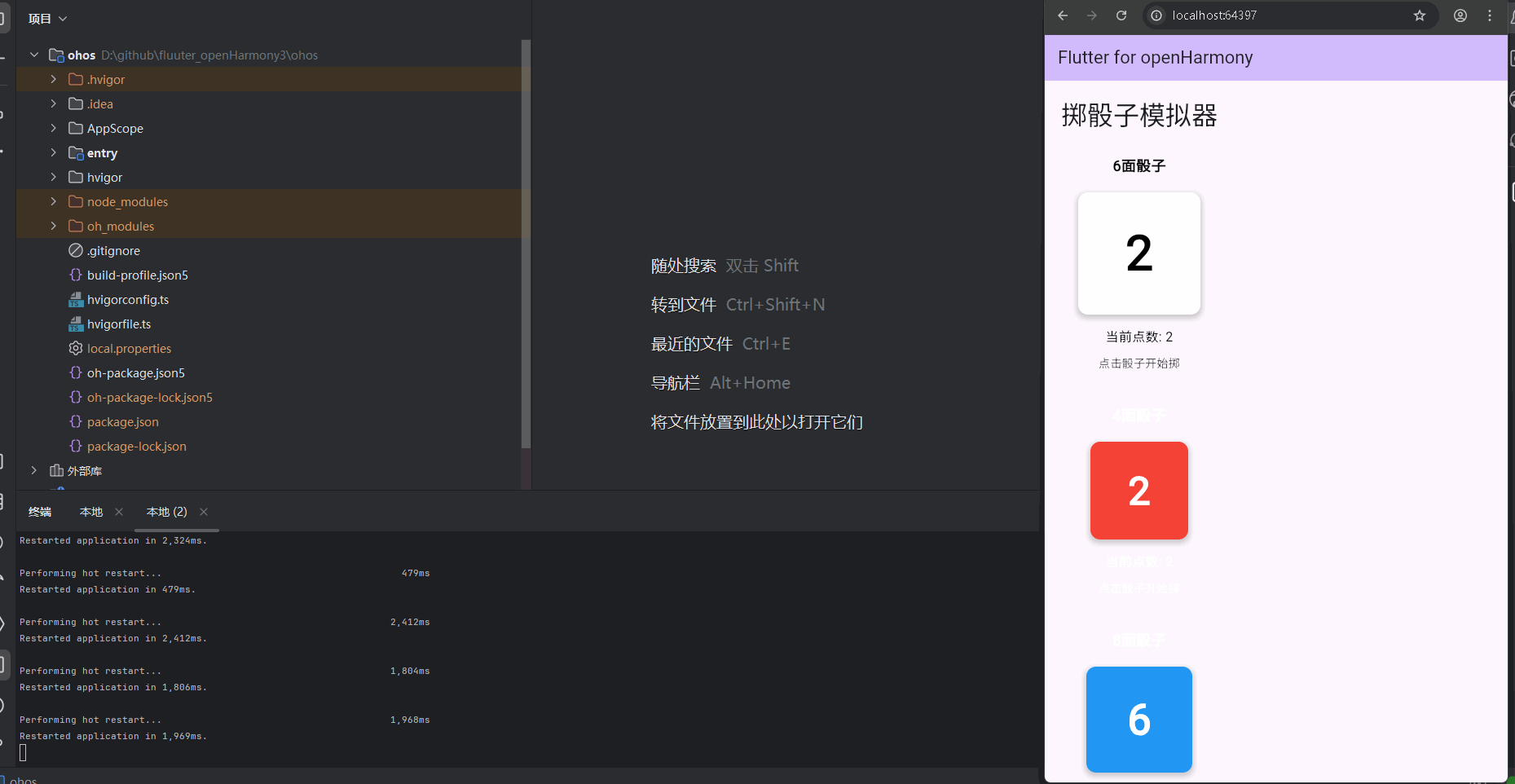This screenshot has width=1515, height=784.
Task: Expand the entry folder in project tree
Action: [53, 152]
